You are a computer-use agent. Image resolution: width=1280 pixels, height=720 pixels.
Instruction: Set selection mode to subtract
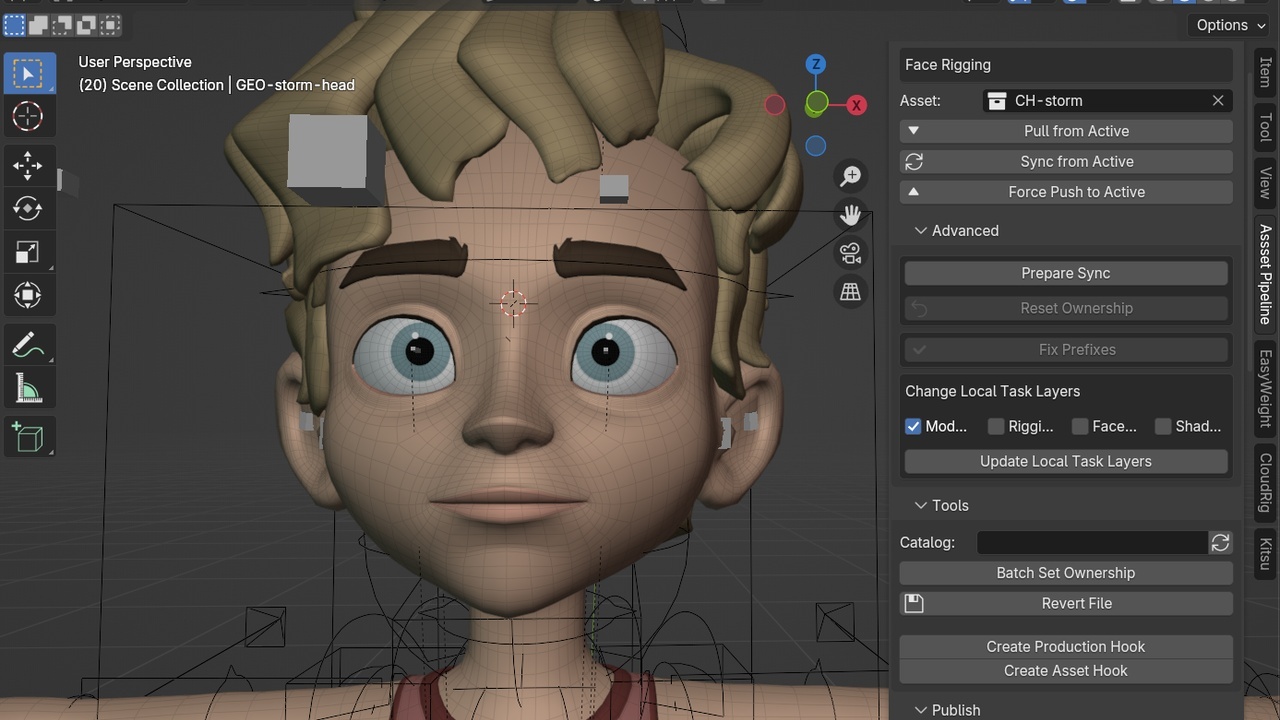point(63,24)
